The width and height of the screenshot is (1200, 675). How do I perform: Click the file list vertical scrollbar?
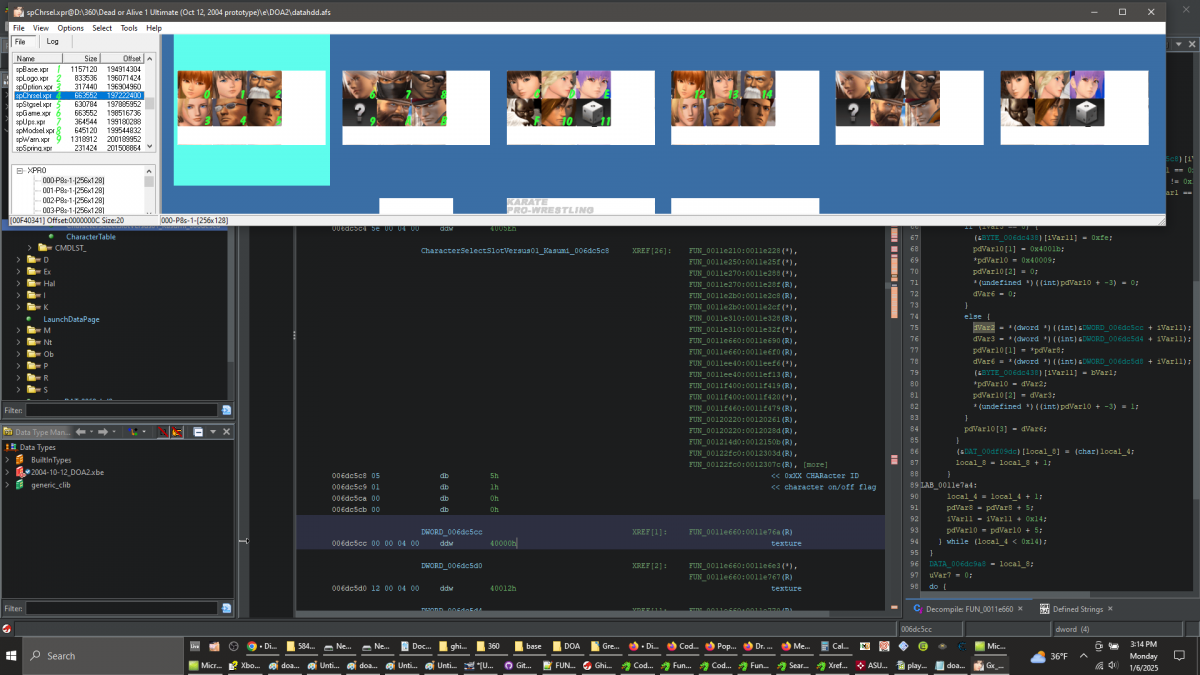(150, 104)
